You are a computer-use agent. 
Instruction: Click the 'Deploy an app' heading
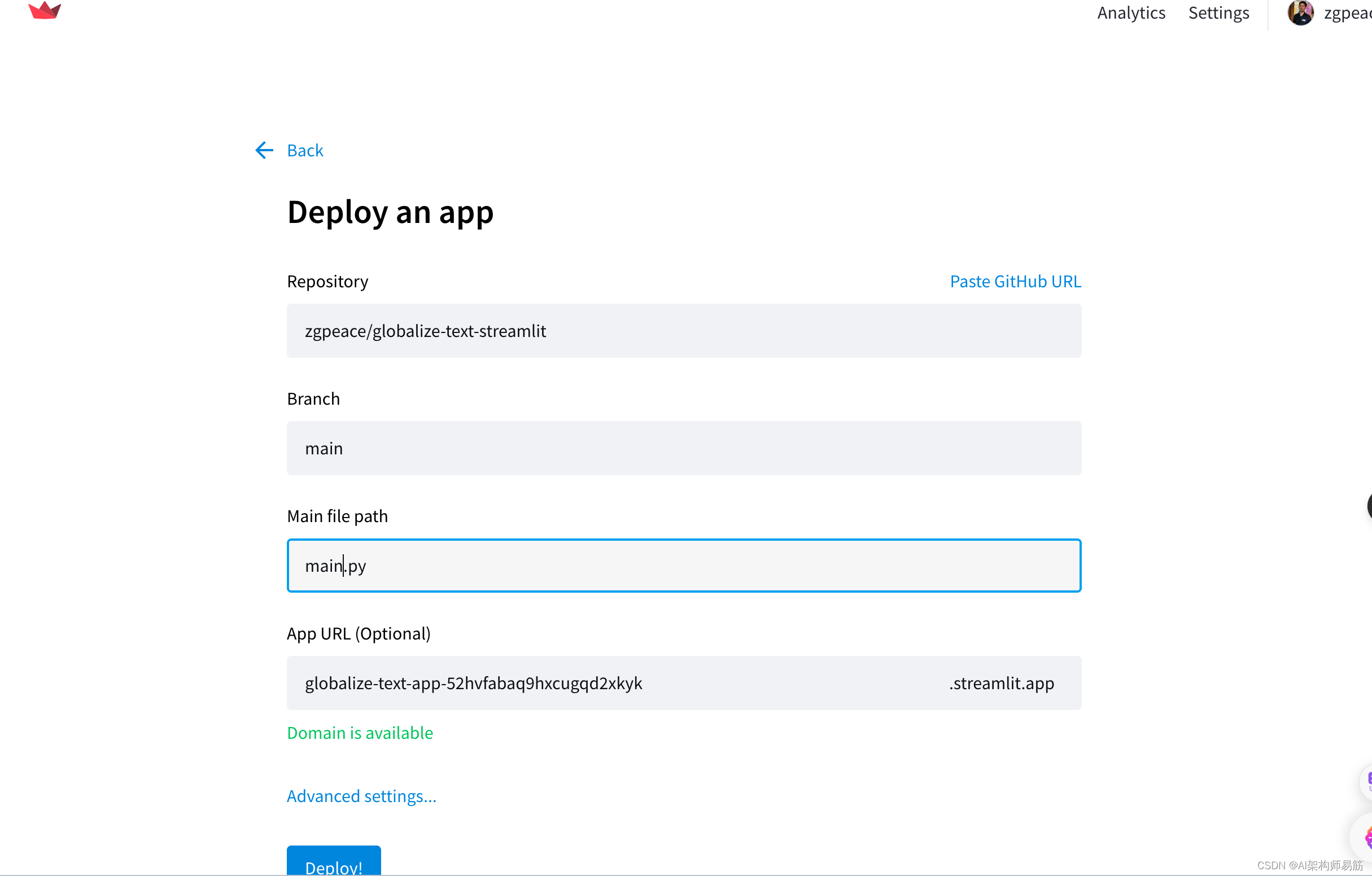click(x=390, y=213)
